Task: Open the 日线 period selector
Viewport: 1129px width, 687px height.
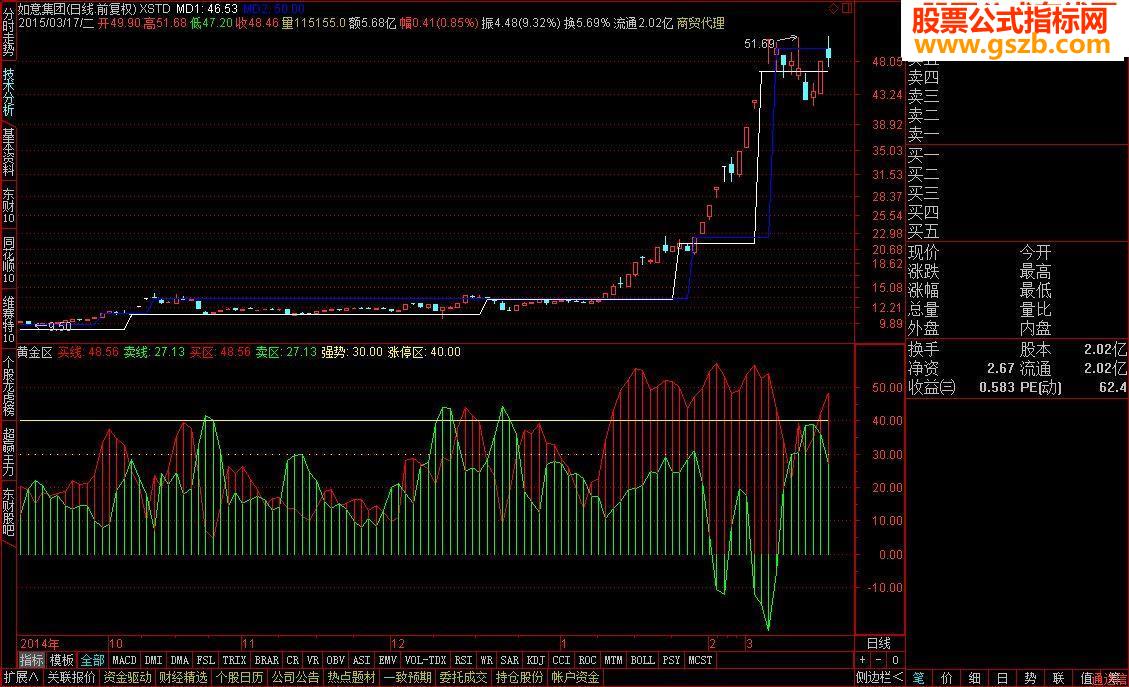Action: 878,643
